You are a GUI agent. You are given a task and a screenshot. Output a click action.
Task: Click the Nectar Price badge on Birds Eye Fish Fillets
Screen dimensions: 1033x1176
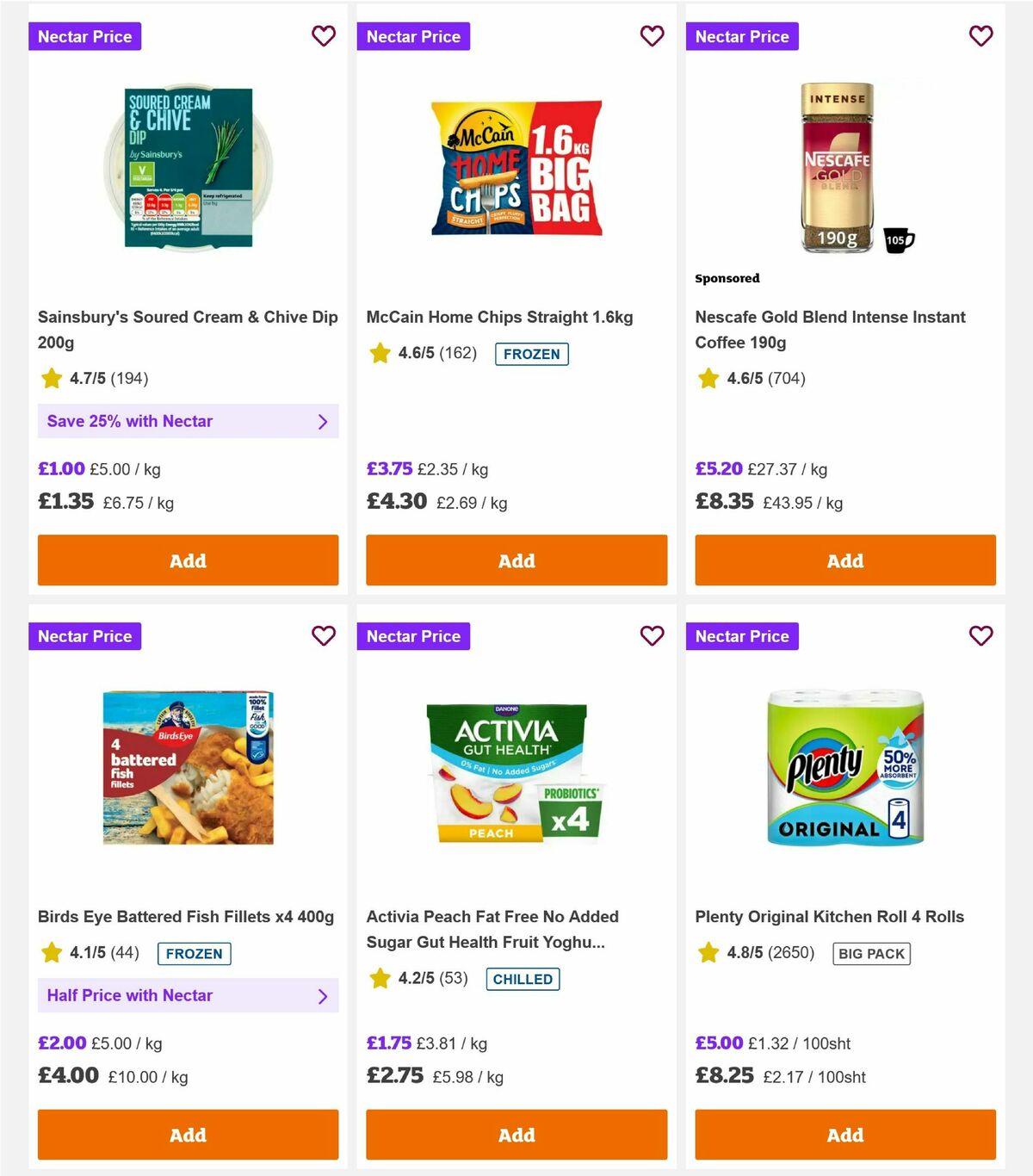tap(84, 636)
